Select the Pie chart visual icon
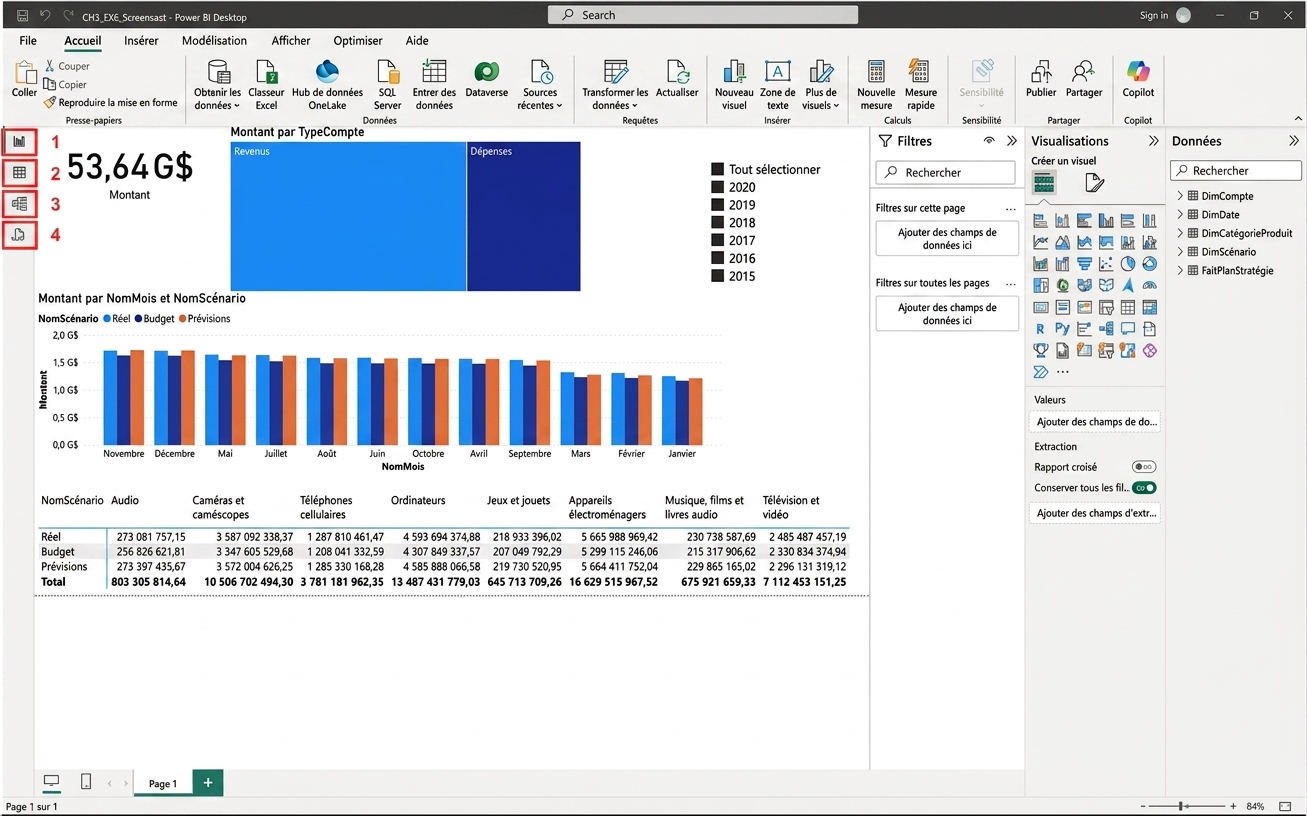1307x816 pixels. coord(1128,264)
